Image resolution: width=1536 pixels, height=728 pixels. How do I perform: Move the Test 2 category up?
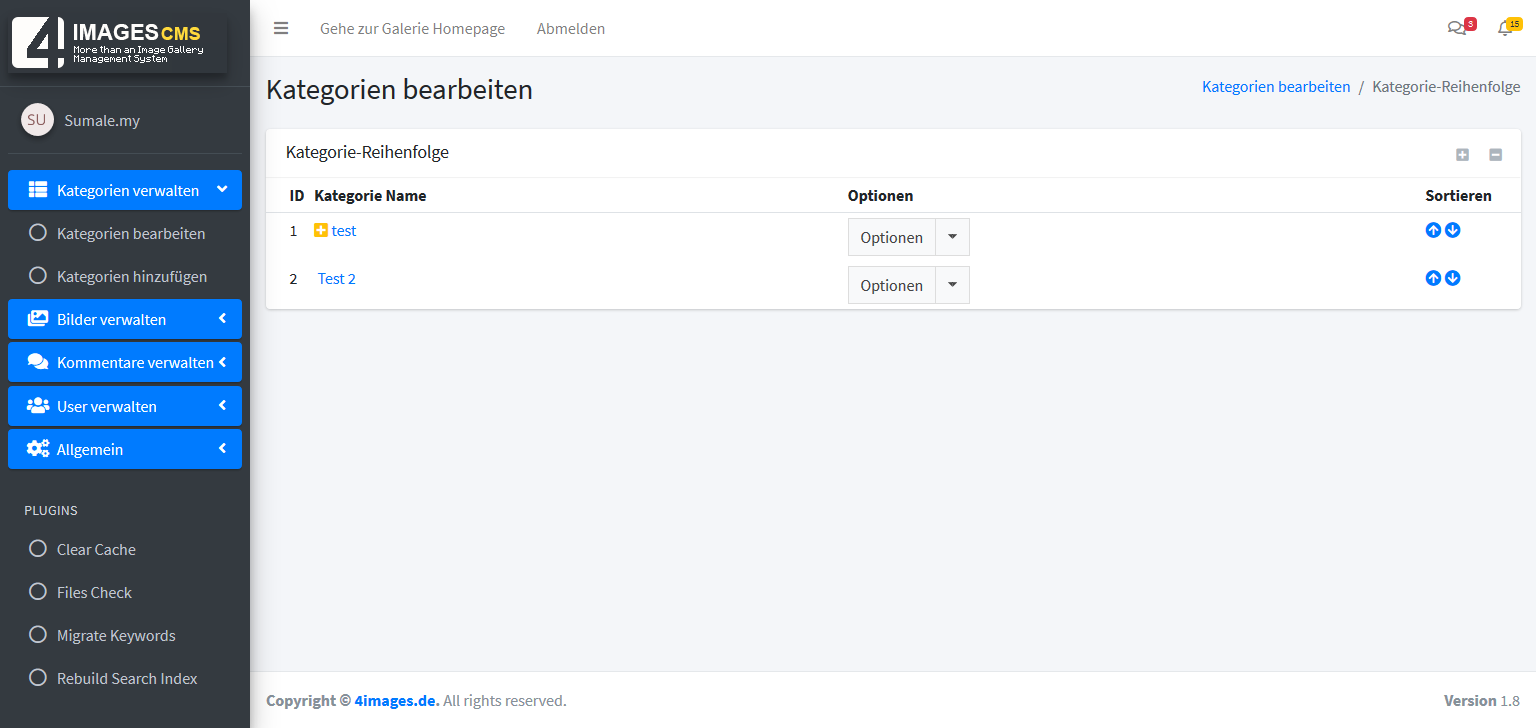tap(1433, 278)
